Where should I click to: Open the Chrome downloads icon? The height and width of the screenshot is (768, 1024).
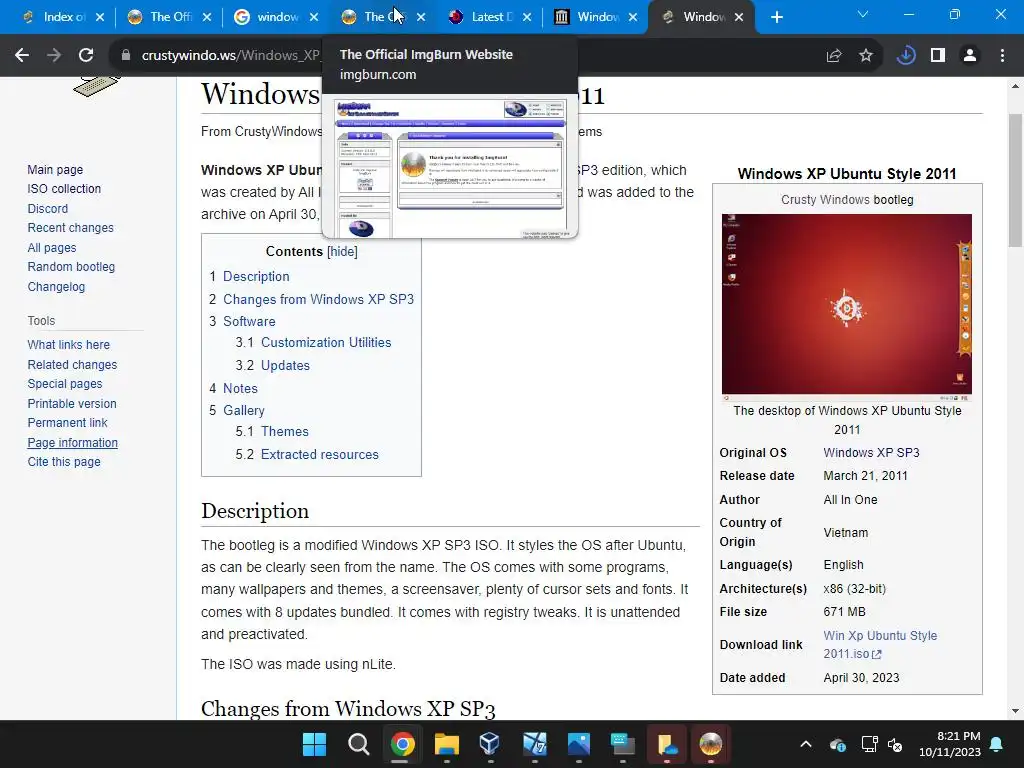[x=905, y=56]
